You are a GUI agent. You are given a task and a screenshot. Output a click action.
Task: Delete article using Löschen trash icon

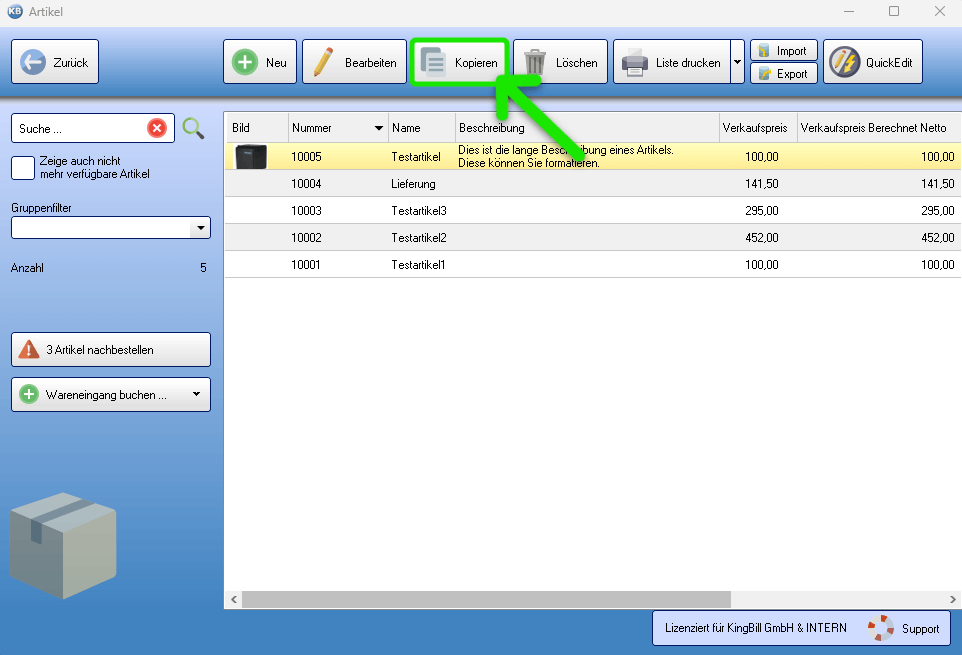click(560, 62)
